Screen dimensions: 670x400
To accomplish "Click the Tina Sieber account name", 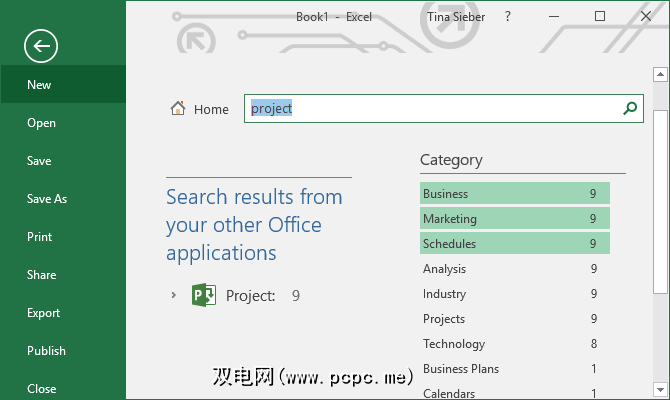I will pyautogui.click(x=455, y=17).
